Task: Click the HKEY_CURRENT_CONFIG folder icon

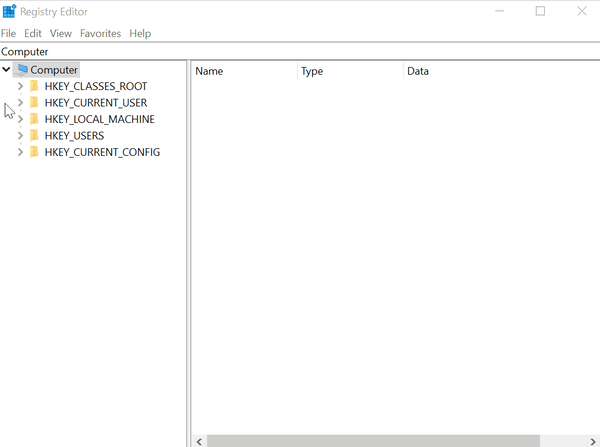Action: (x=34, y=152)
